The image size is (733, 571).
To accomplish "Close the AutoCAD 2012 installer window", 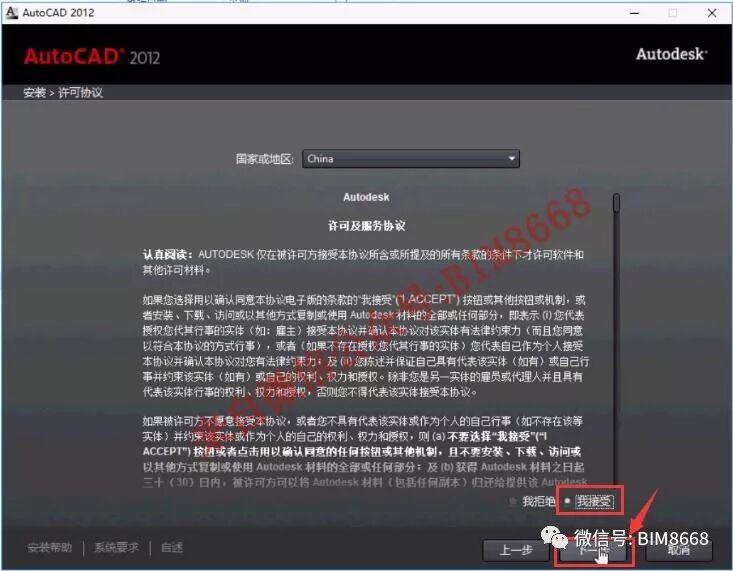I will (711, 13).
